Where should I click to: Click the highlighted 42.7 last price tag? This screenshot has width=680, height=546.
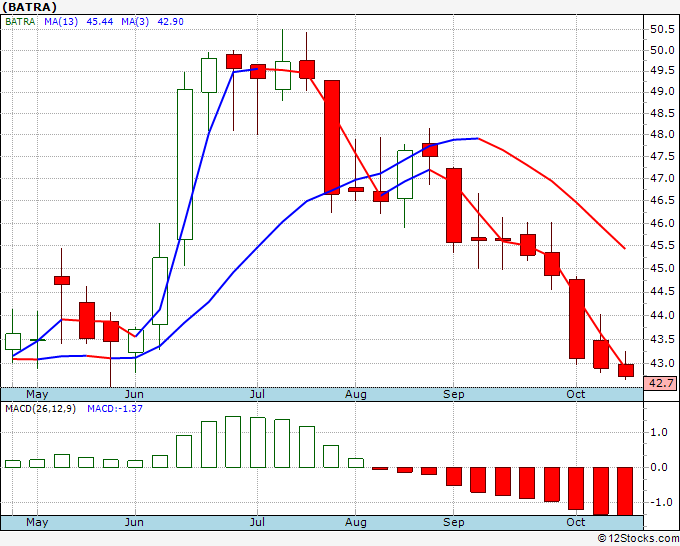click(661, 383)
